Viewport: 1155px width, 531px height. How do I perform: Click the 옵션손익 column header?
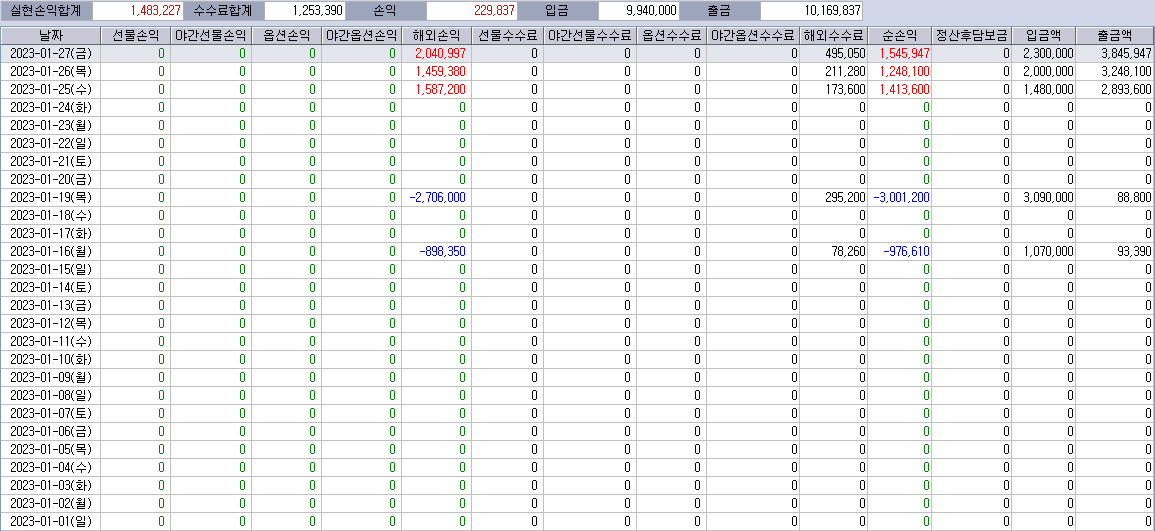(287, 35)
